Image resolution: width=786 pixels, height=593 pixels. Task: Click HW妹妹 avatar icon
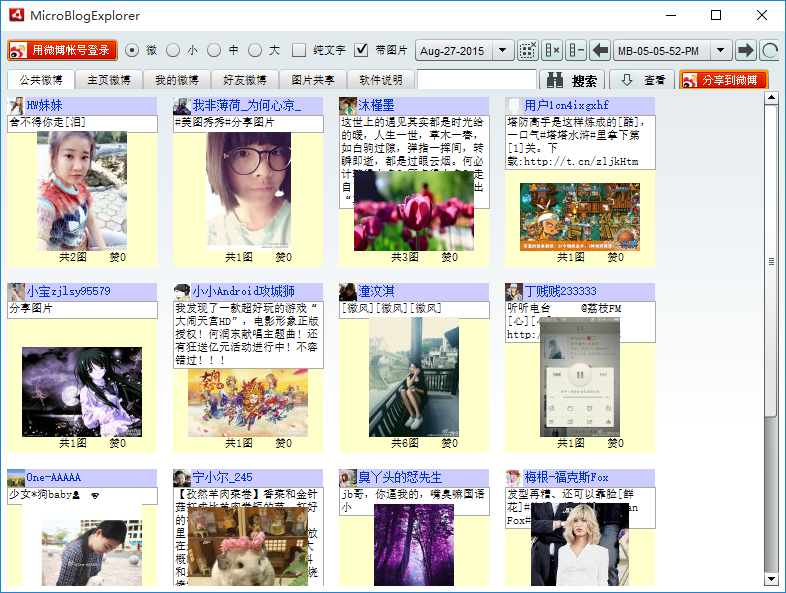[x=16, y=106]
